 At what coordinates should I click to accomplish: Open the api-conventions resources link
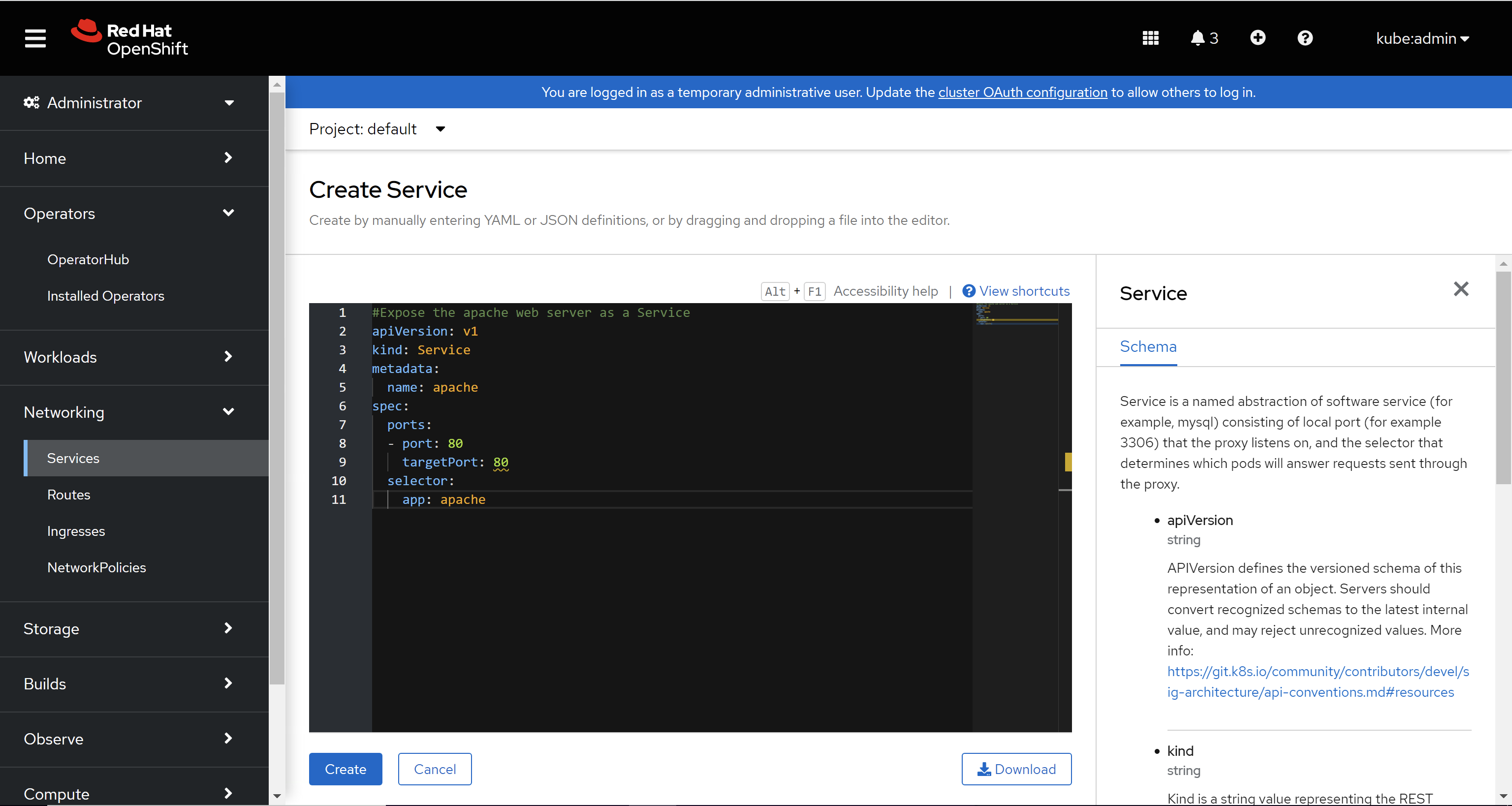click(x=1317, y=682)
